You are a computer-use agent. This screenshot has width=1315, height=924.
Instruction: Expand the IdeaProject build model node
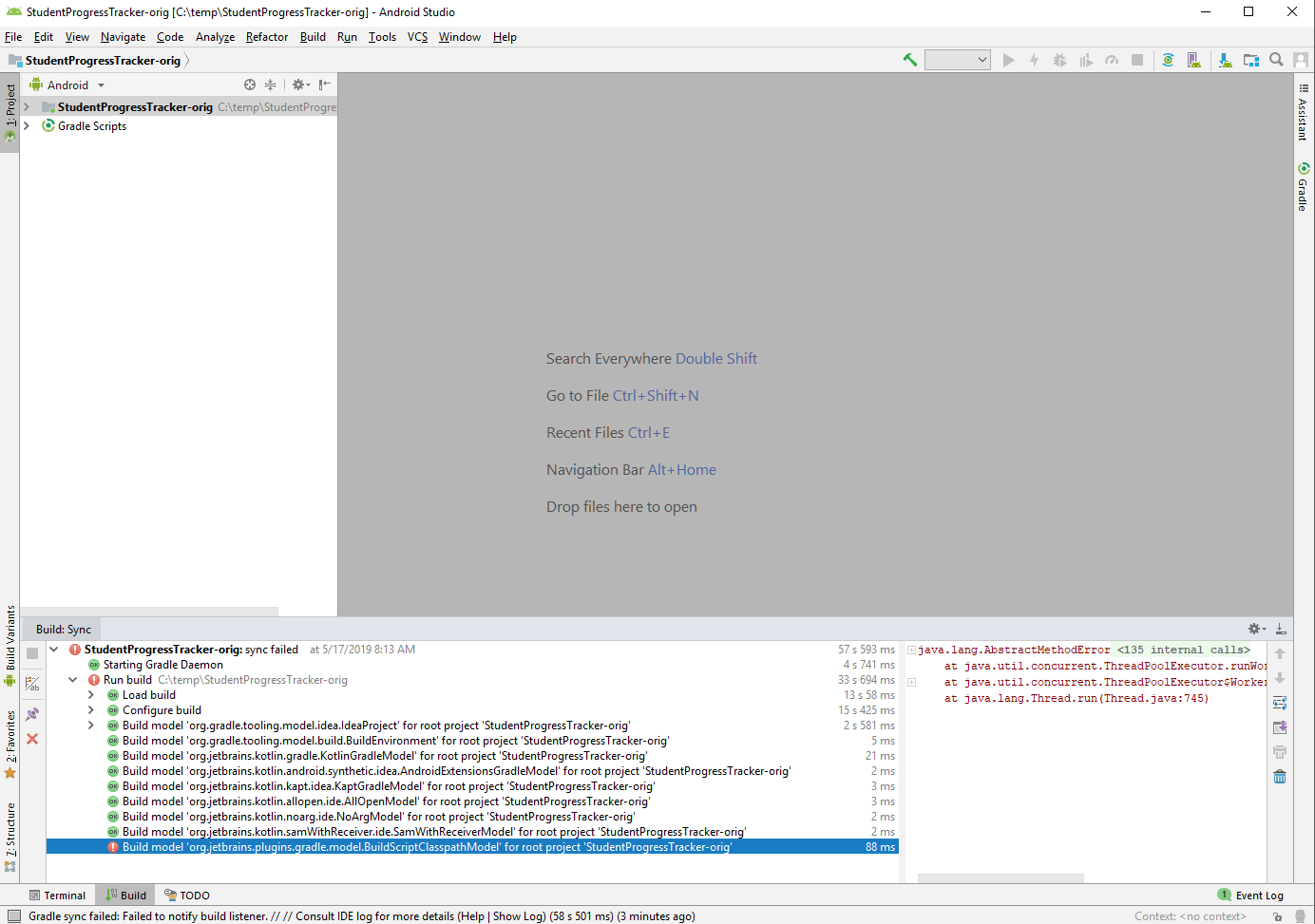click(91, 726)
